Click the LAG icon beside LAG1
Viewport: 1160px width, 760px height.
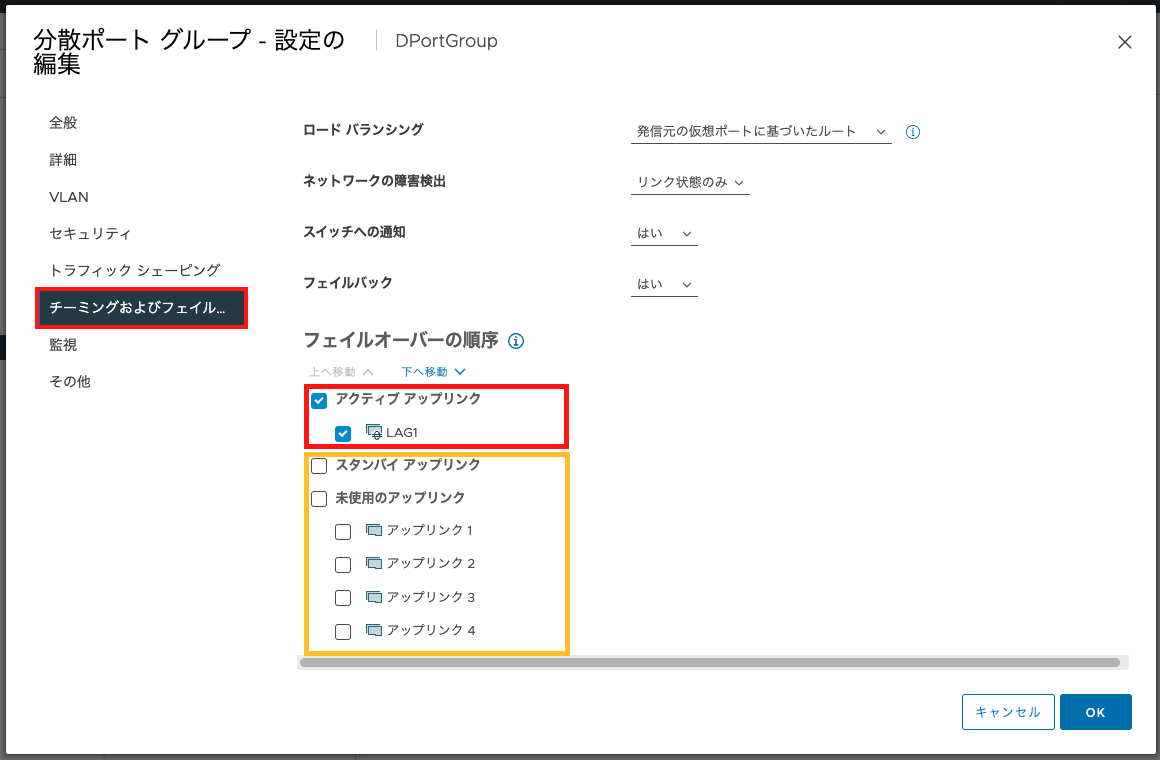[x=372, y=432]
